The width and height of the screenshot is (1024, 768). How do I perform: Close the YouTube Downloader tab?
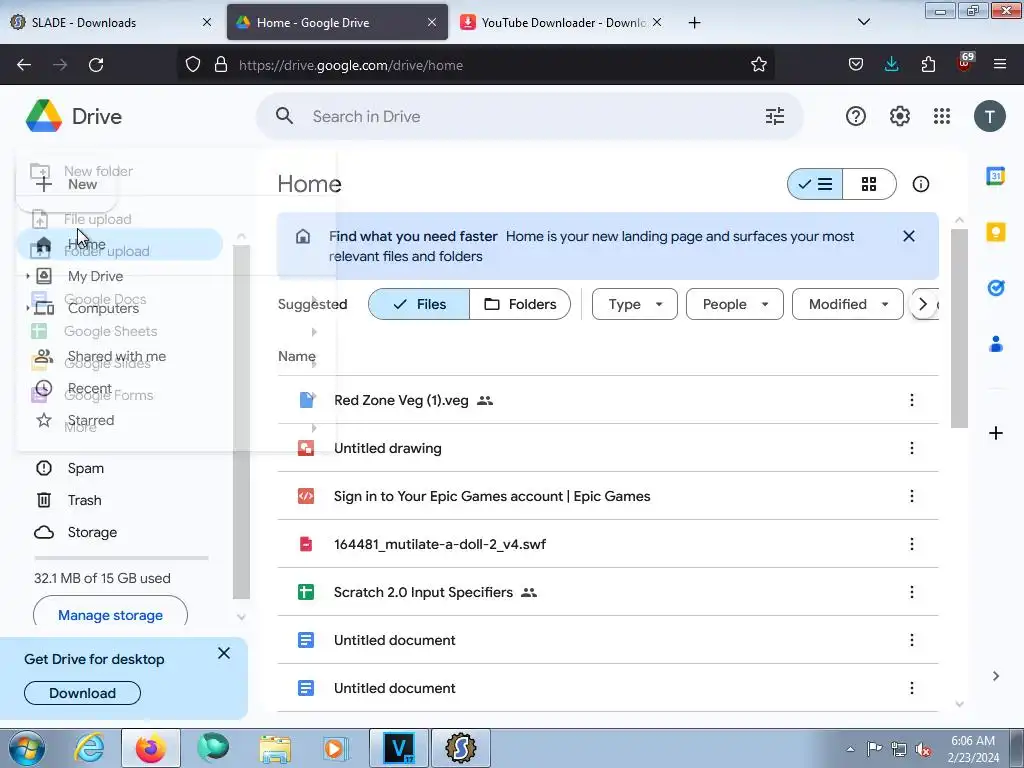(657, 22)
